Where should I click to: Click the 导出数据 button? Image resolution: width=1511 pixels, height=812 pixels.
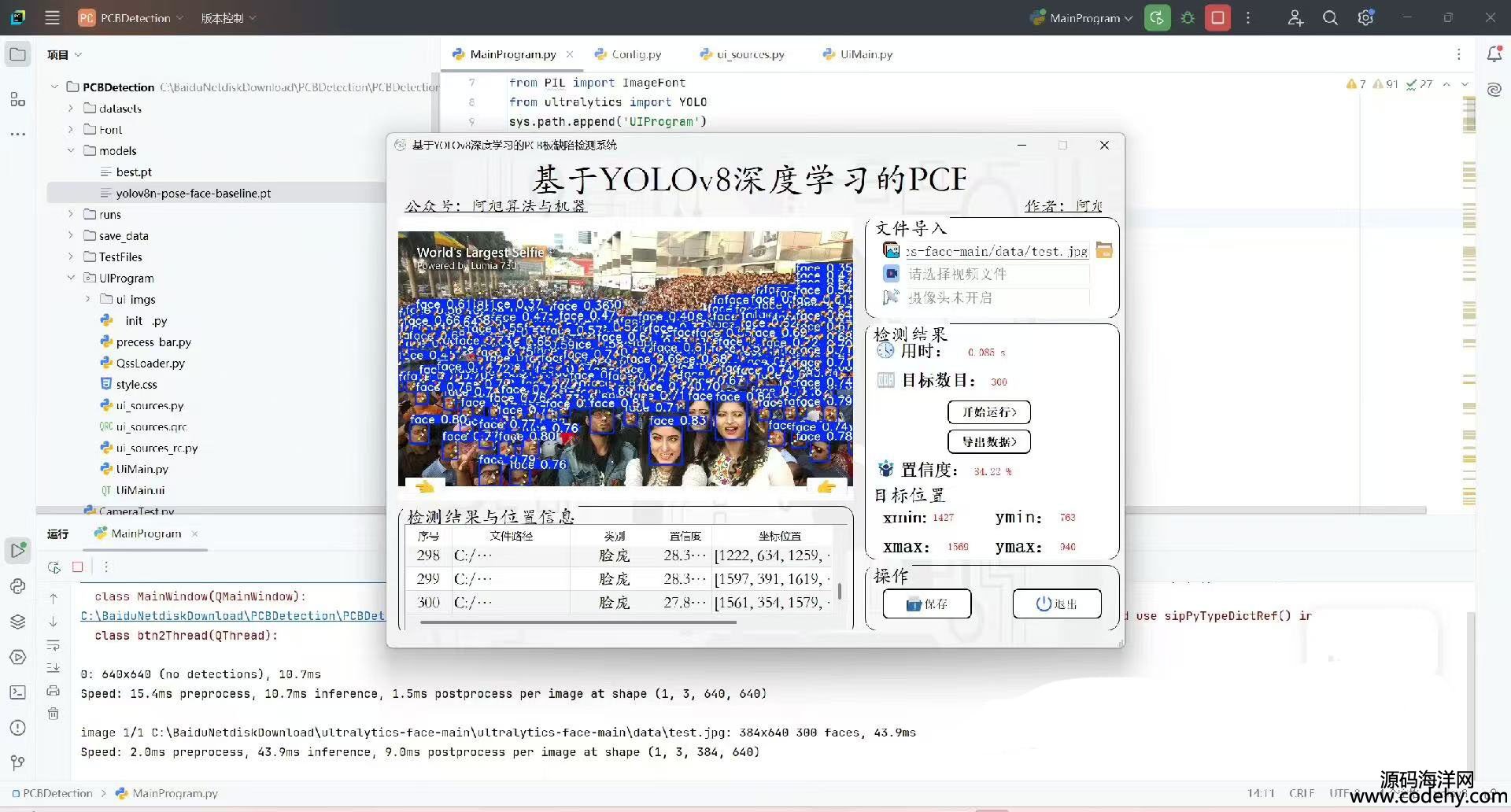(x=989, y=441)
